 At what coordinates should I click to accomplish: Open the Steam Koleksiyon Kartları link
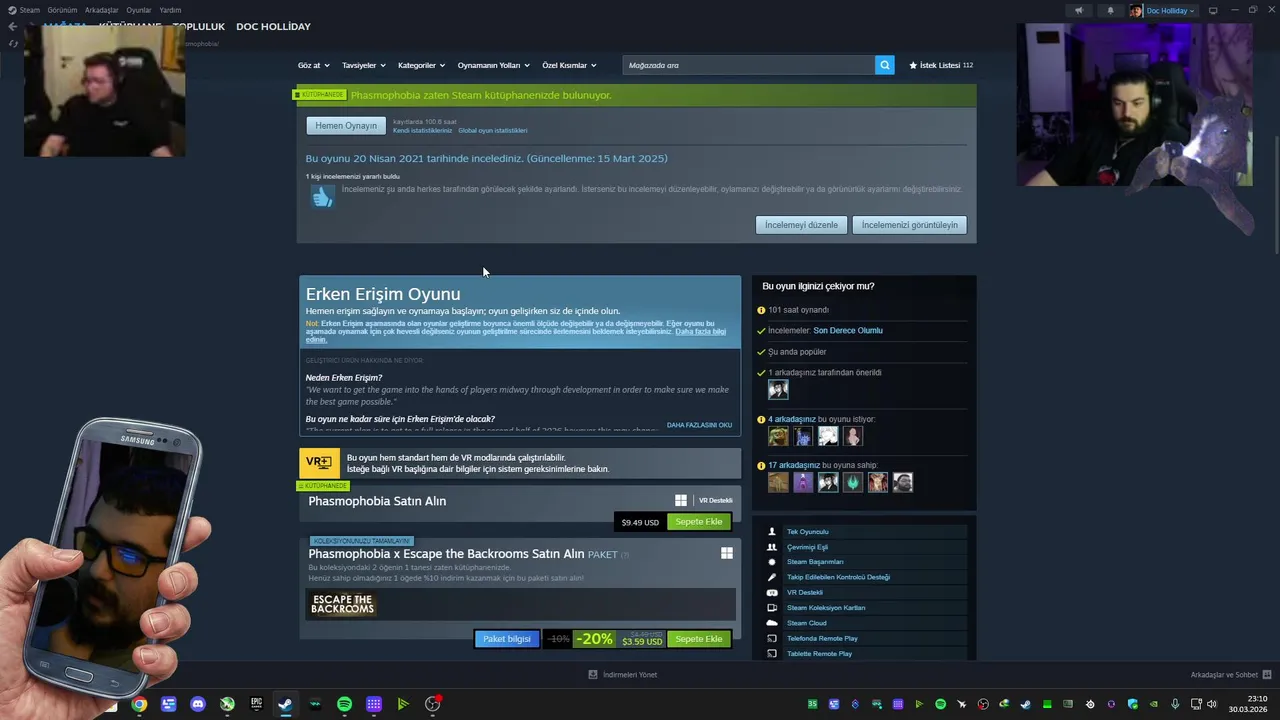pos(826,608)
